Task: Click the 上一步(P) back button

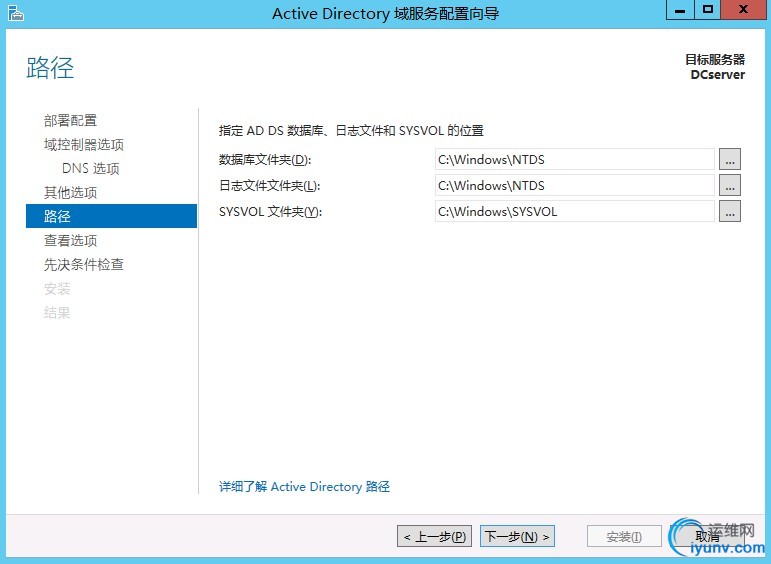Action: [434, 536]
